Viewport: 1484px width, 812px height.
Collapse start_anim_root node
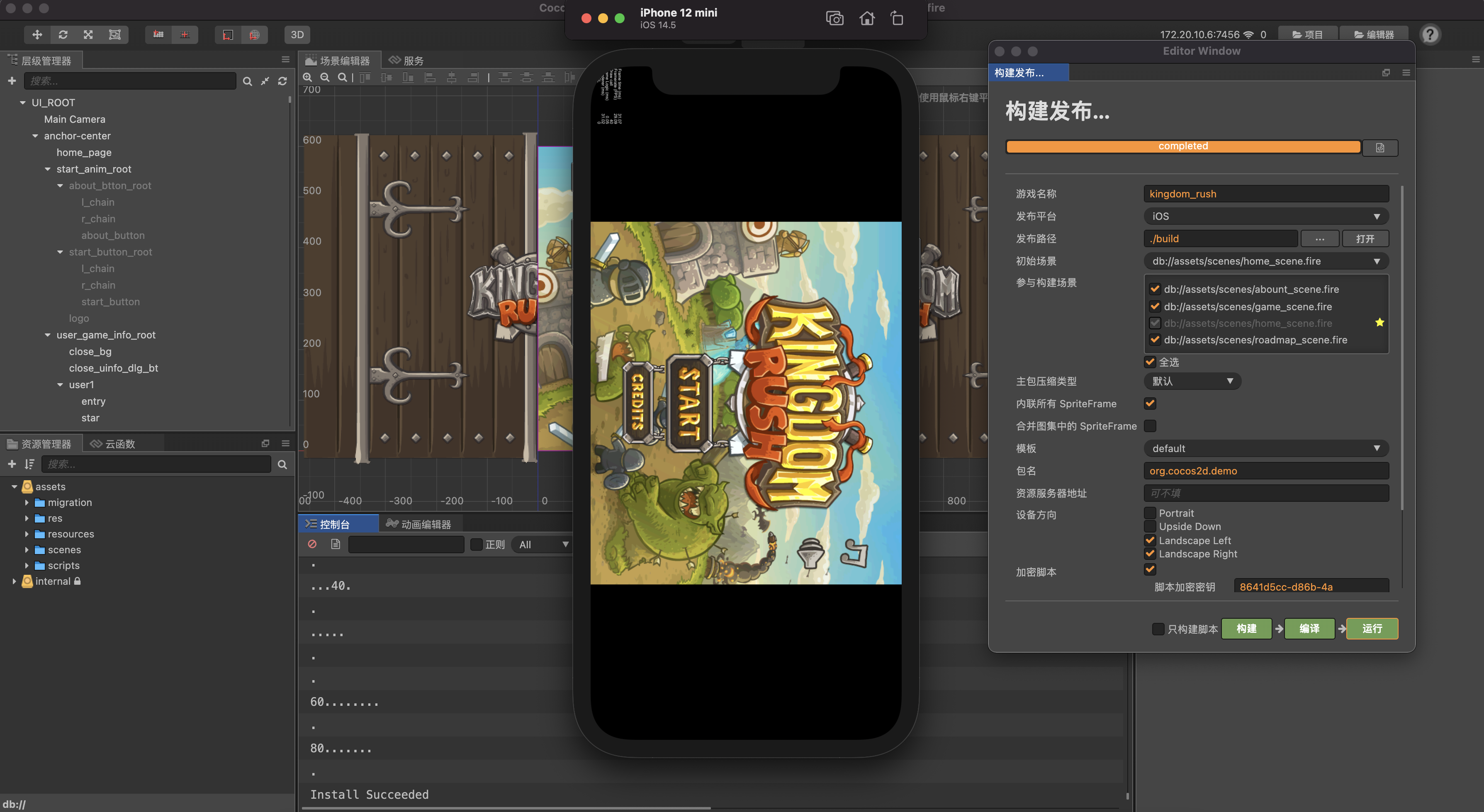point(48,169)
